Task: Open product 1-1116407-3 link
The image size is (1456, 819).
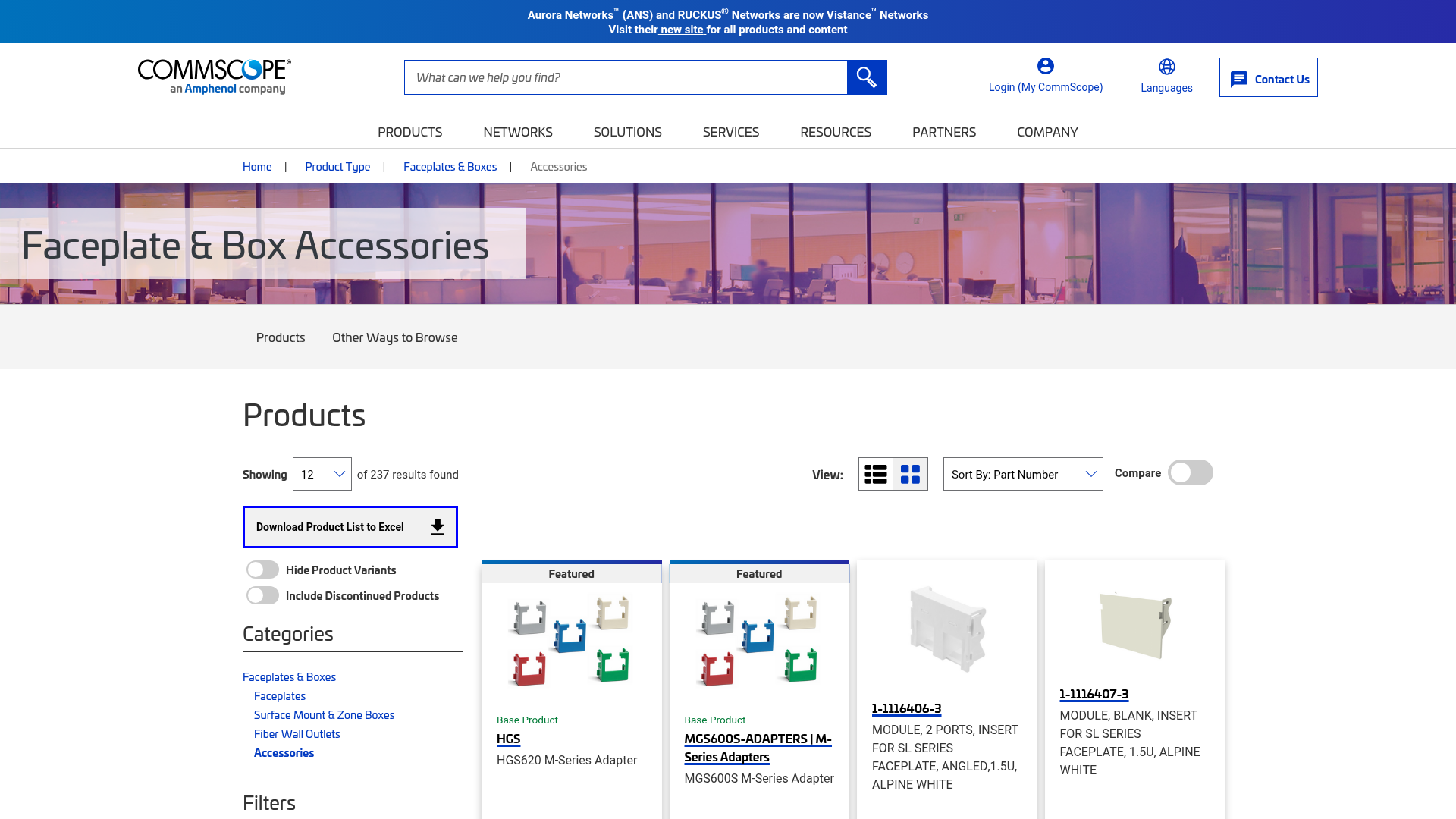Action: pos(1094,694)
